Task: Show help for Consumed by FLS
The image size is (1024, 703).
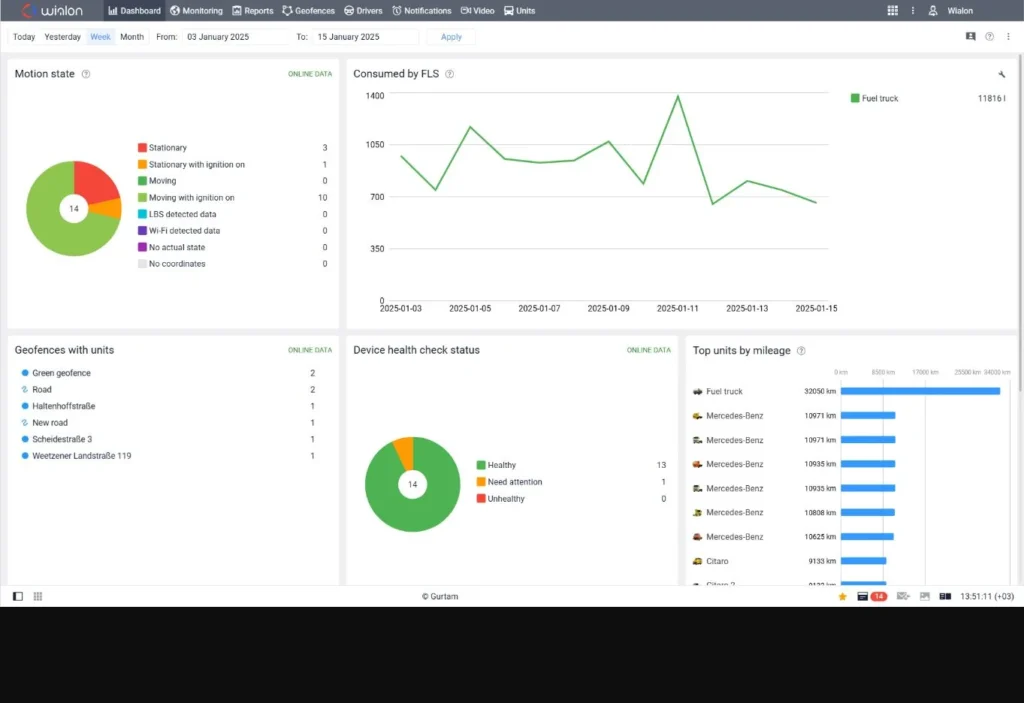Action: 449,74
